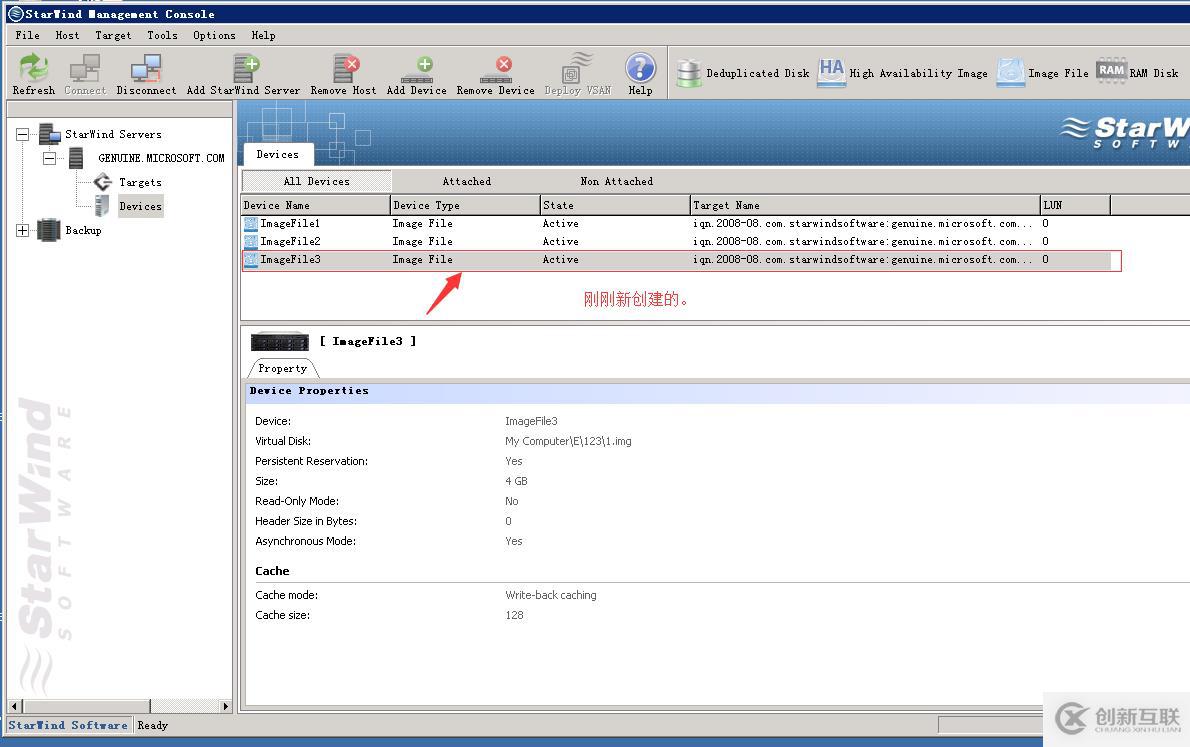Click the Help toolbar icon
Viewport: 1190px width, 747px height.
(x=641, y=68)
